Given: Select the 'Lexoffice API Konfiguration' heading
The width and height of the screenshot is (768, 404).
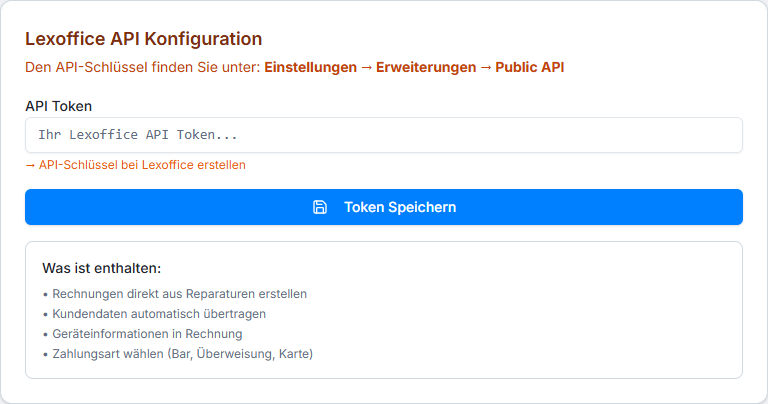Looking at the screenshot, I should [x=144, y=39].
